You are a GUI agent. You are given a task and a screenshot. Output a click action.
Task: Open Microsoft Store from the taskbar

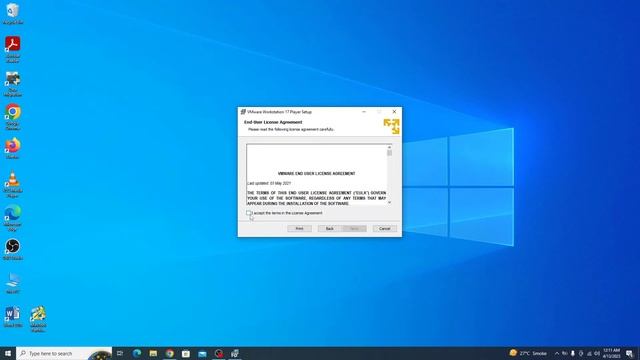click(x=186, y=353)
